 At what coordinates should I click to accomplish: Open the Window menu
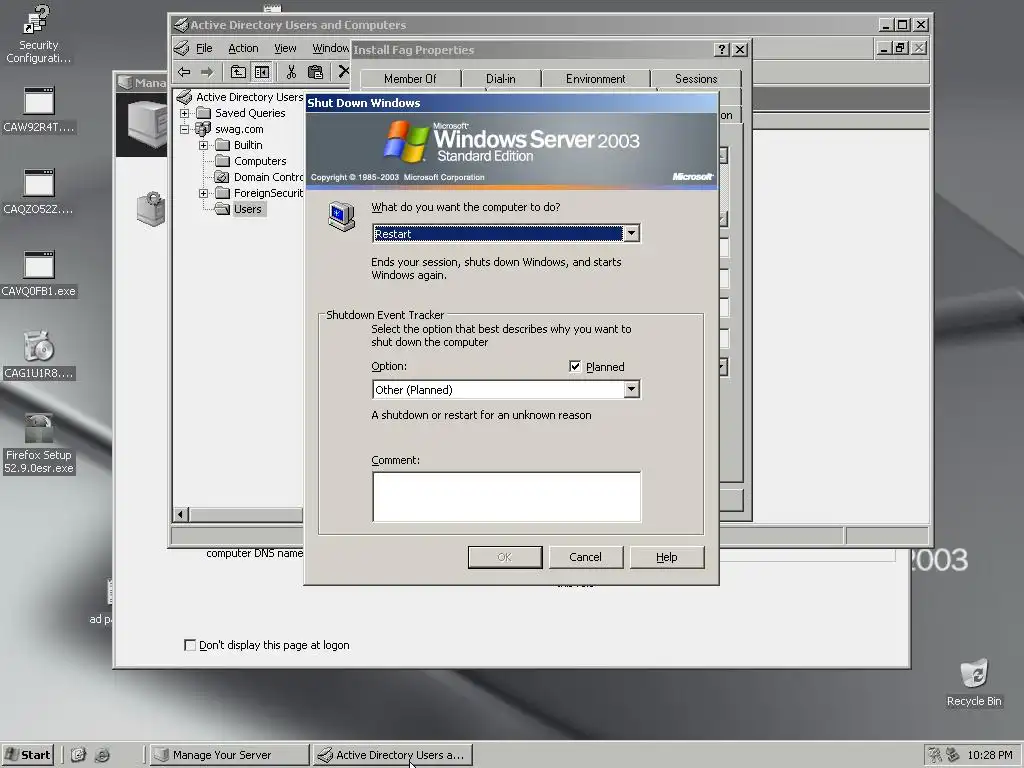click(330, 48)
